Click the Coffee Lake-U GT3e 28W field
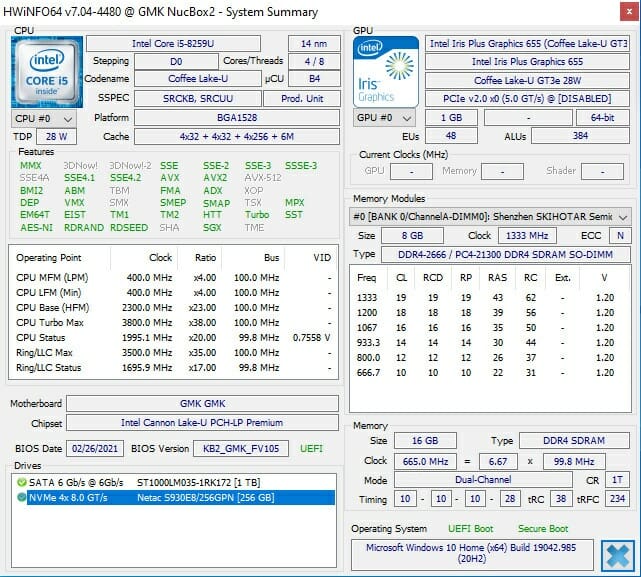Screen dimensions: 641x577 (x=527, y=81)
